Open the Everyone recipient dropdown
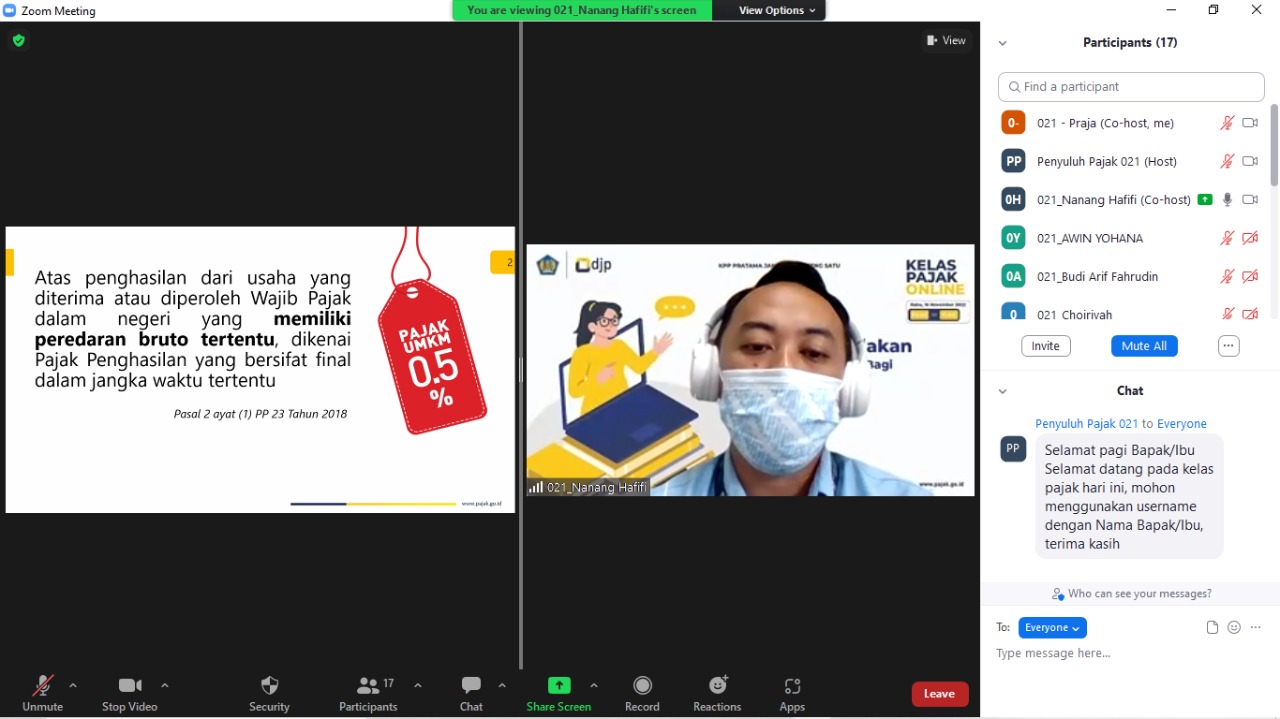The width and height of the screenshot is (1280, 719). [1052, 628]
